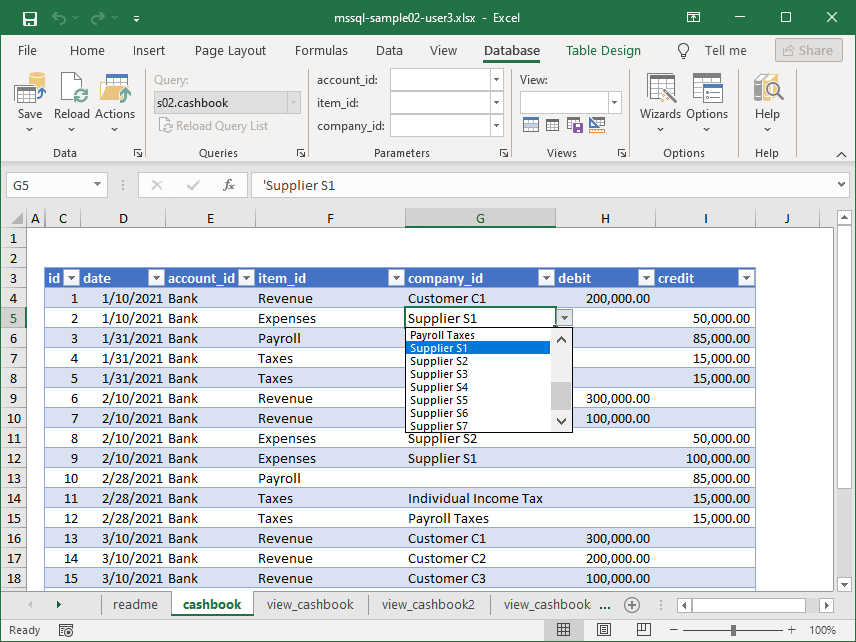Screen dimensions: 856x642
Task: Open the account_id parameter dropdown
Action: tap(495, 79)
